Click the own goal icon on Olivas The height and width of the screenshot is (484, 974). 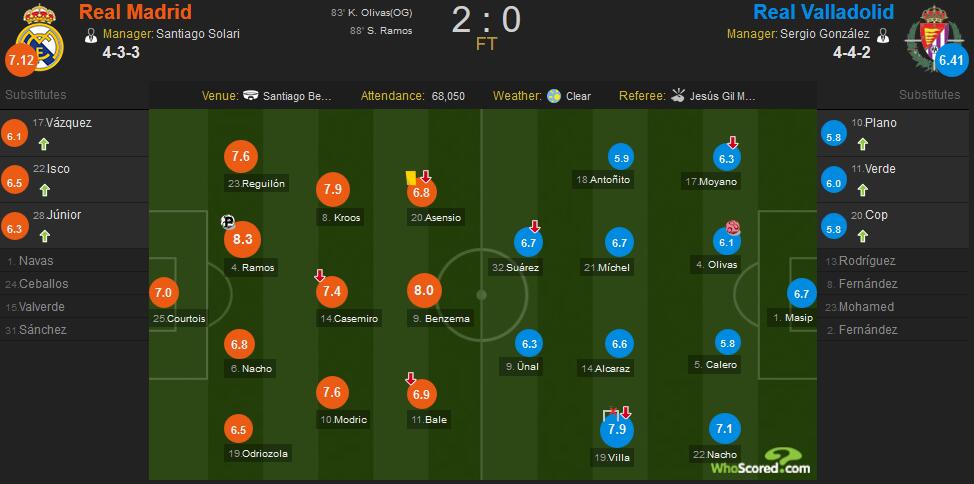click(733, 228)
